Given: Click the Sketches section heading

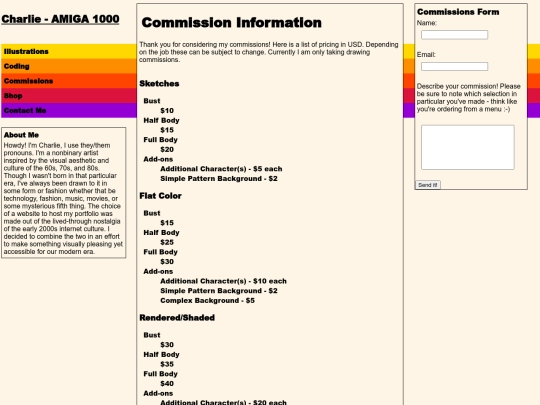Looking at the screenshot, I should coord(159,84).
